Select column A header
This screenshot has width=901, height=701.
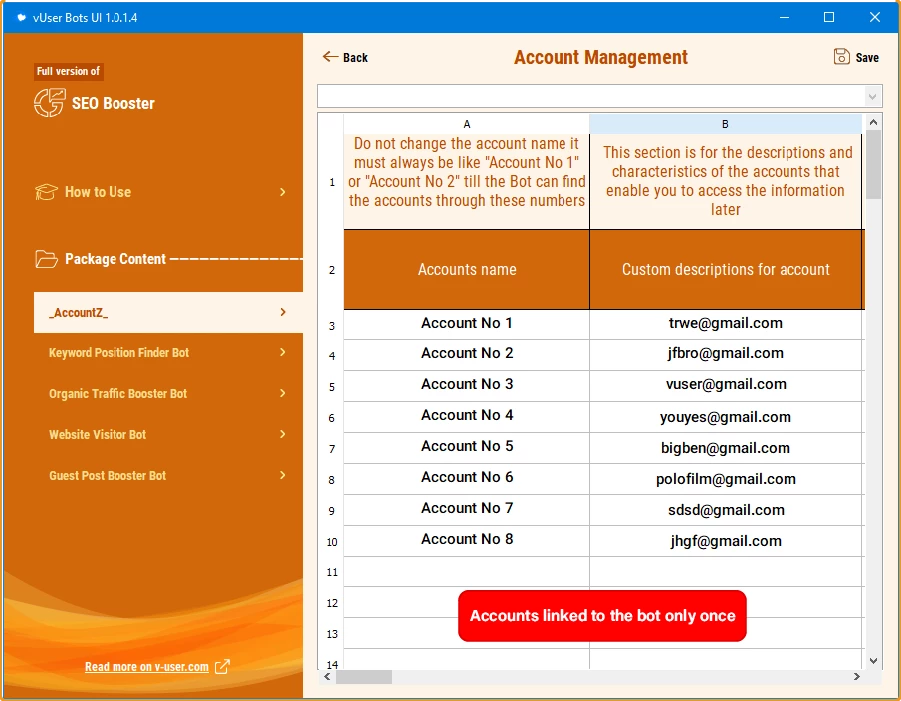pyautogui.click(x=467, y=124)
